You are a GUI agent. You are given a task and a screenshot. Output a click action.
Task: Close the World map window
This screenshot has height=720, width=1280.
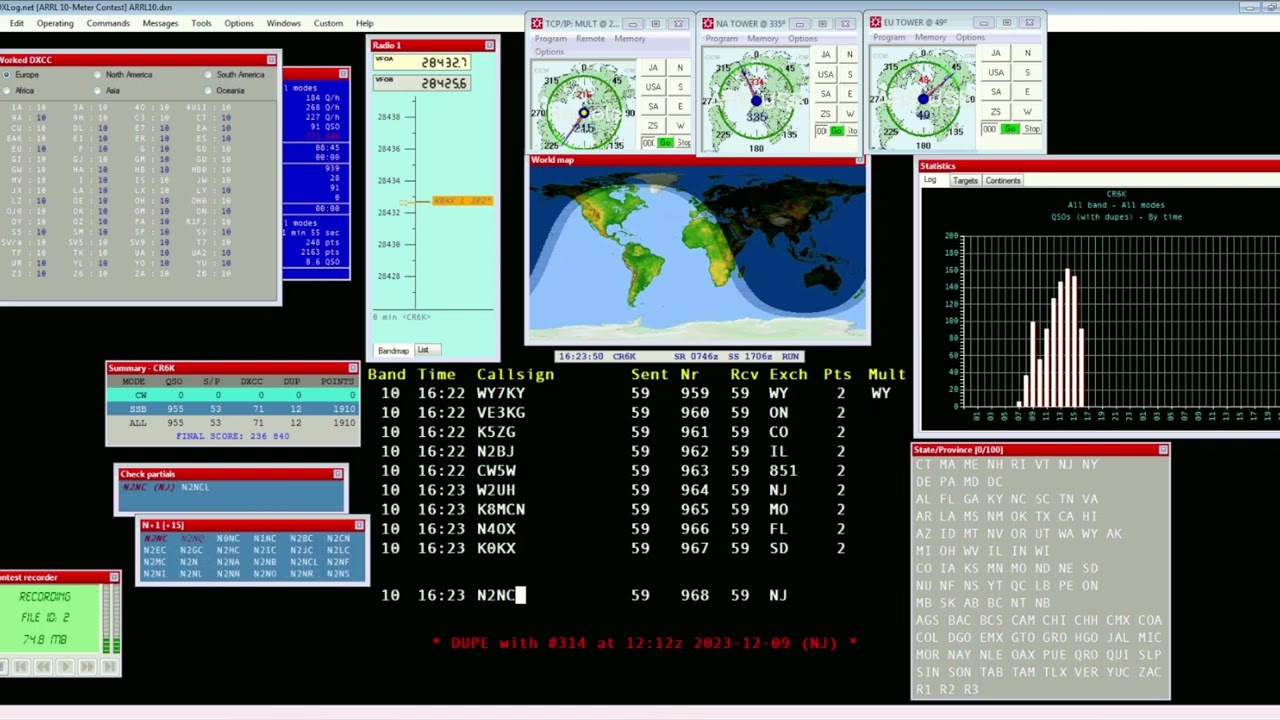(x=860, y=160)
